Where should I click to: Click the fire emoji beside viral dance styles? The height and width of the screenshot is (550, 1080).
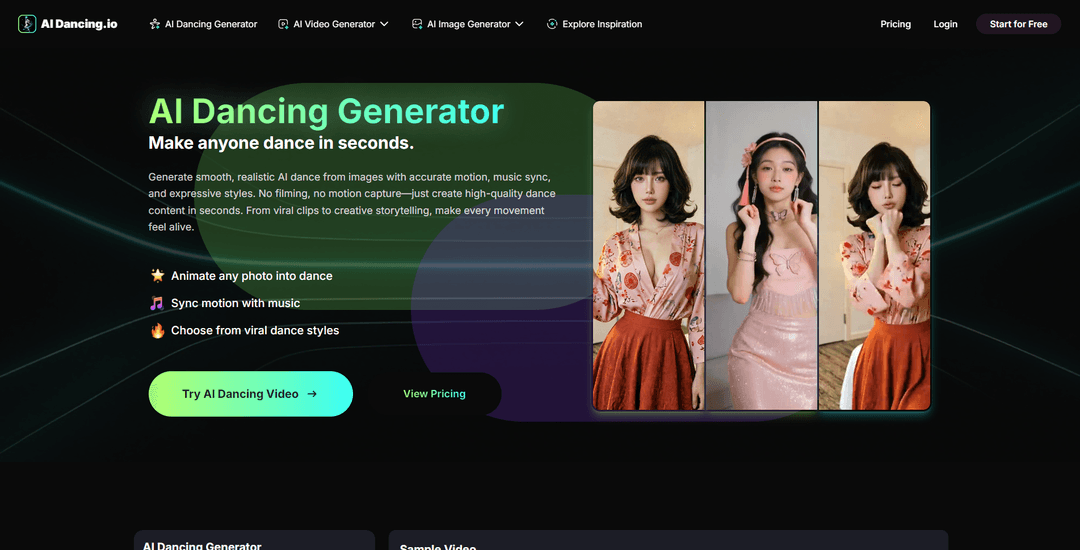(158, 330)
